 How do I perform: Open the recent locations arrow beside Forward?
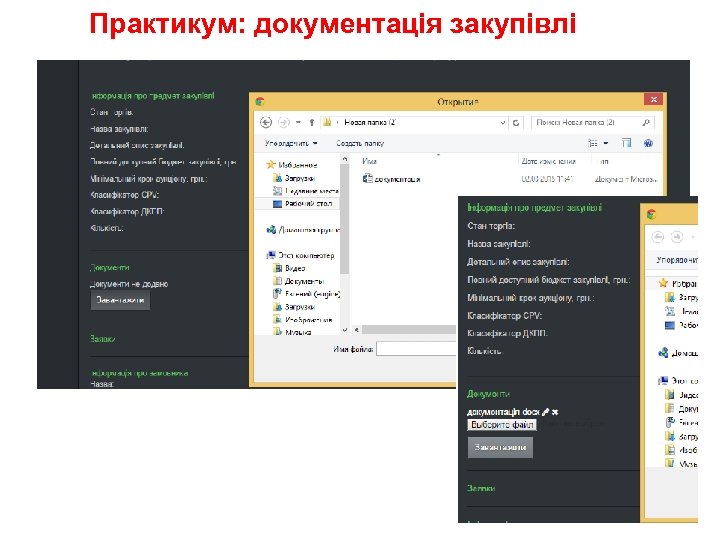[x=298, y=123]
